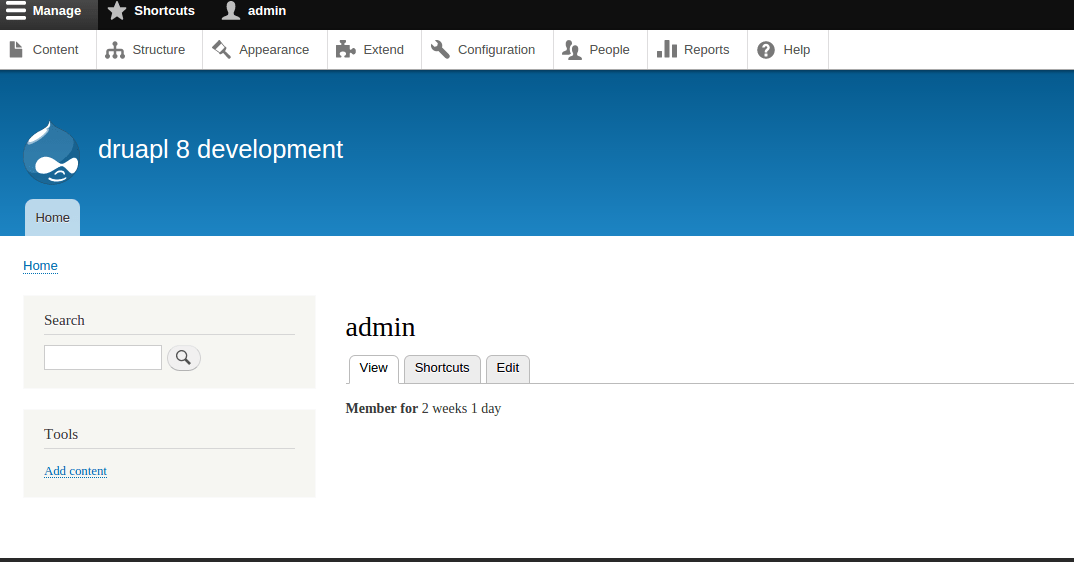Viewport: 1074px width, 562px height.
Task: Click the Member for label
Action: point(382,408)
